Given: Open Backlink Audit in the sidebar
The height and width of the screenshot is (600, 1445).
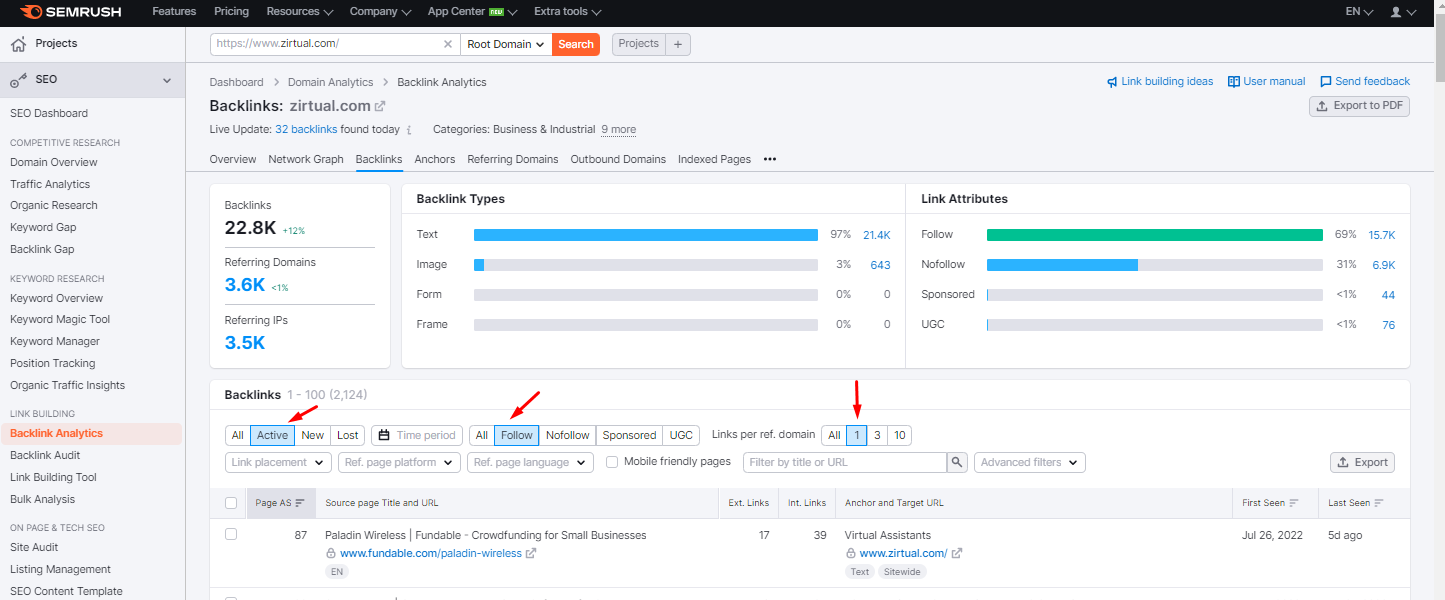Looking at the screenshot, I should click(45, 456).
